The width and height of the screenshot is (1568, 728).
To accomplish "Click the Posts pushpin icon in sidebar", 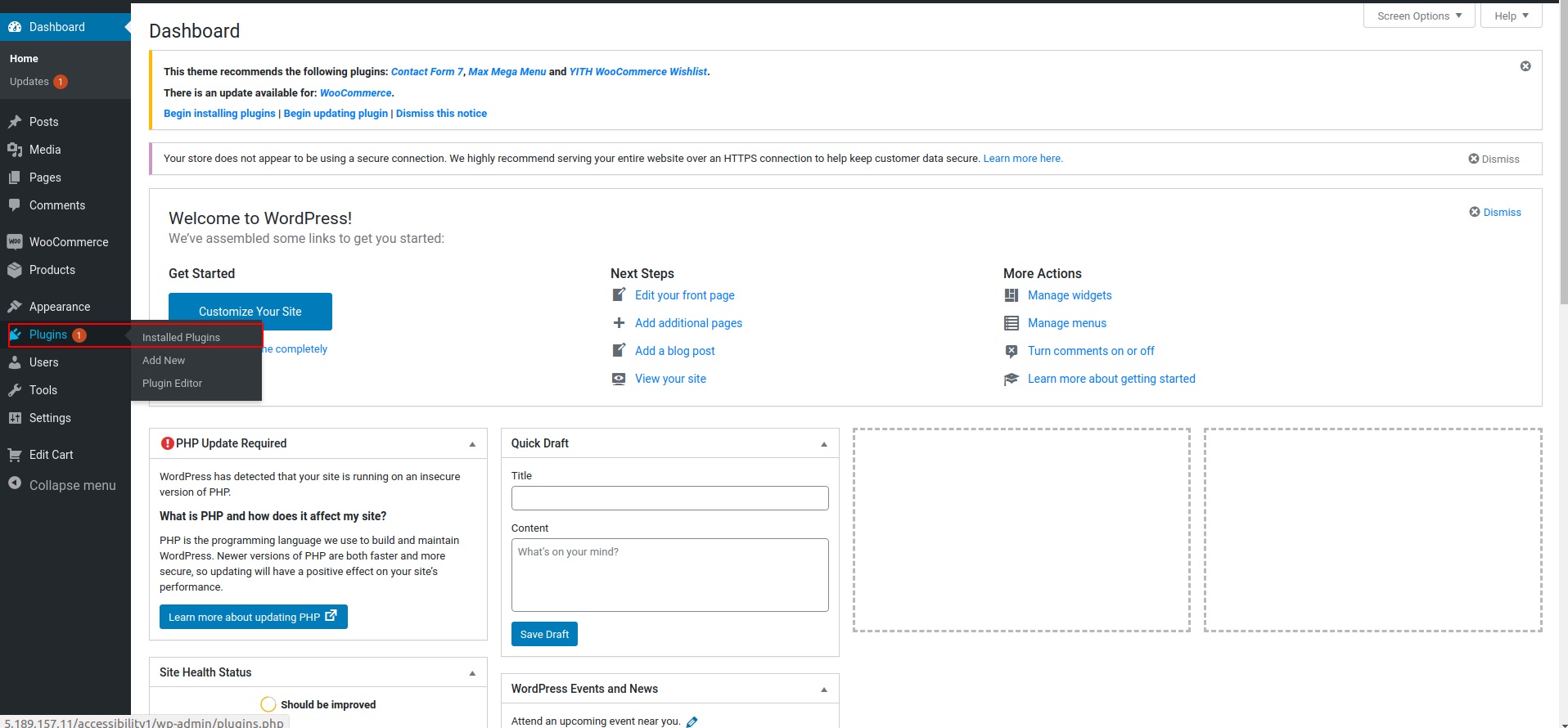I will (15, 122).
